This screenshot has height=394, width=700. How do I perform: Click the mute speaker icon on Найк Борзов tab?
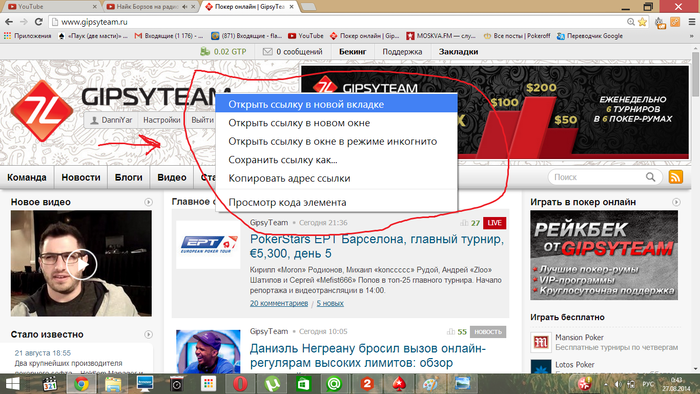coord(185,7)
